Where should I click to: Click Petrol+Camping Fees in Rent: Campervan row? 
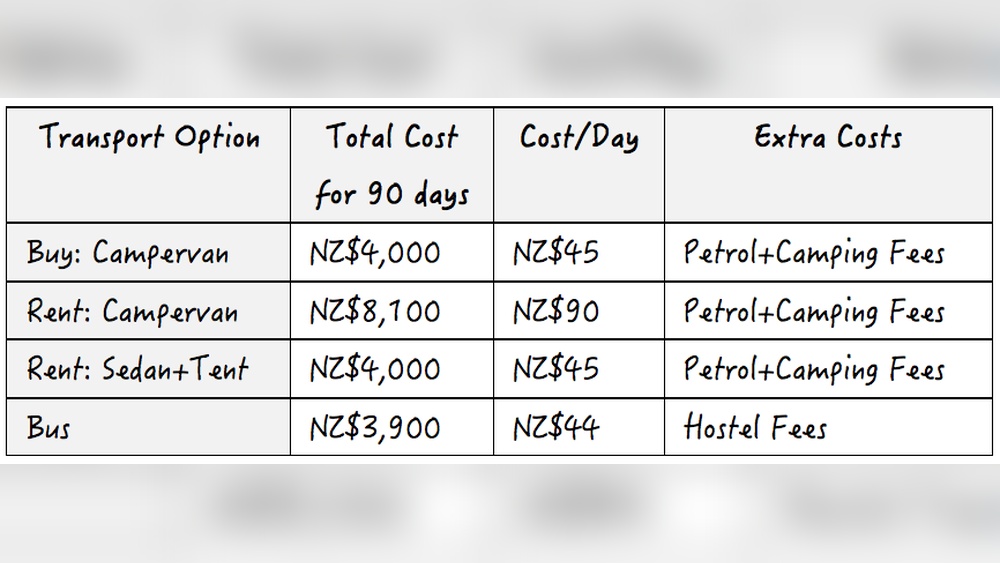coord(828,311)
